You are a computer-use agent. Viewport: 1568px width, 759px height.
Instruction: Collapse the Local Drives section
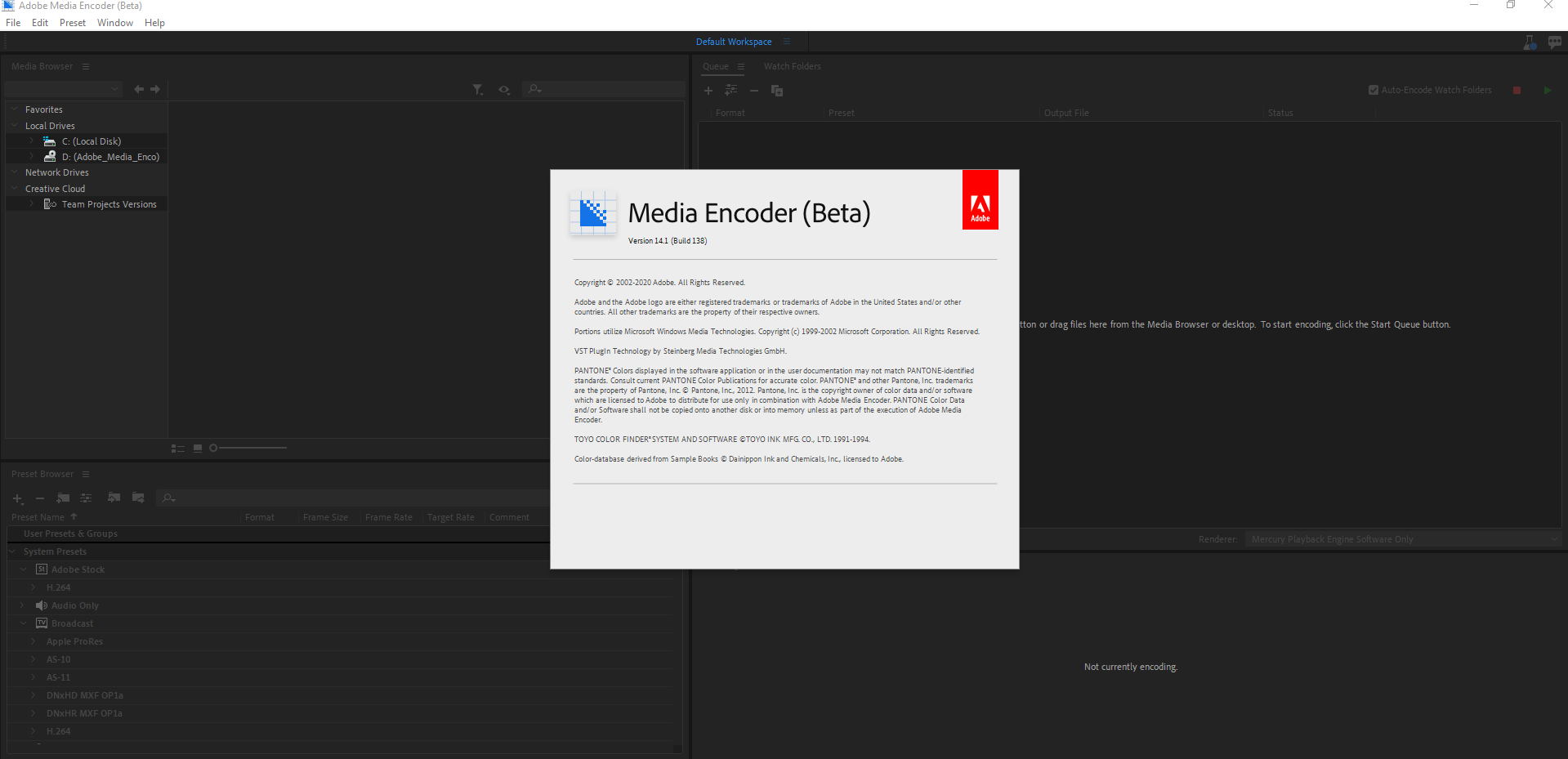pos(15,126)
